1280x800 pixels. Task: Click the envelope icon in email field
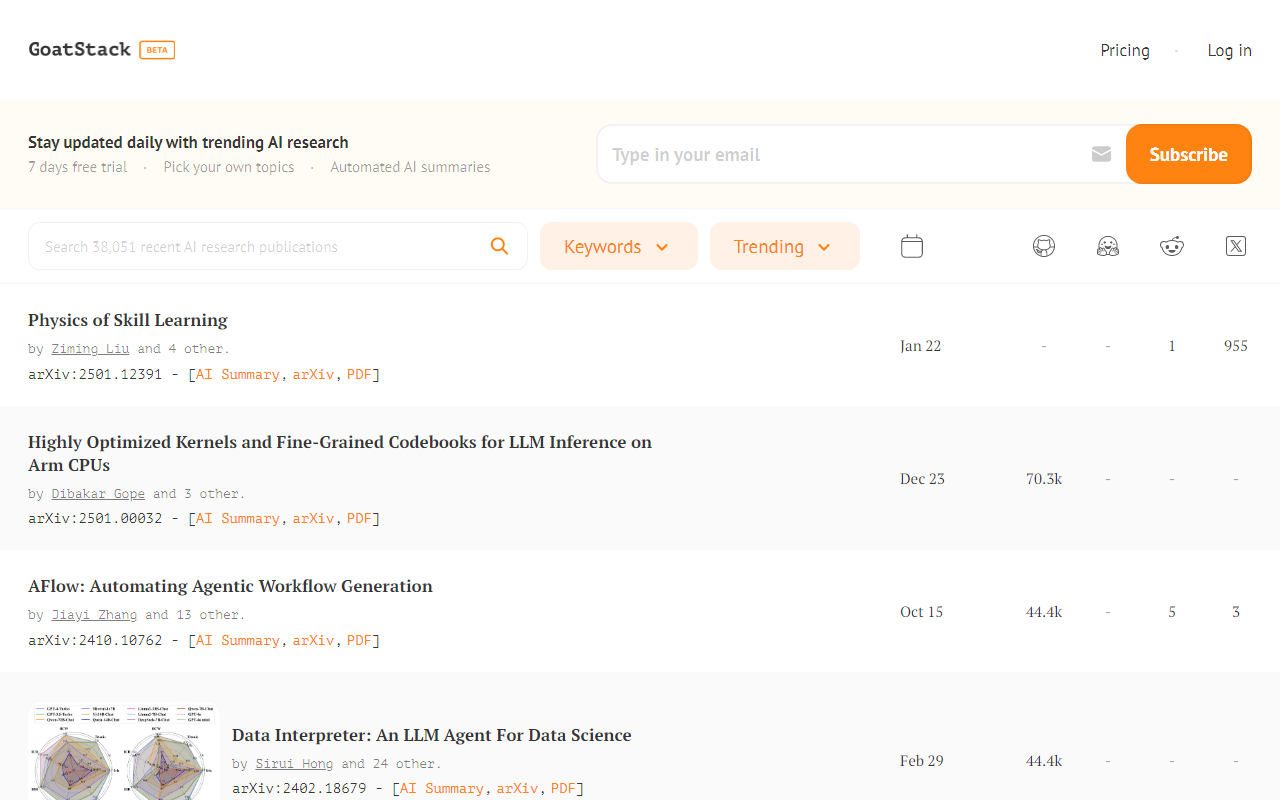click(1101, 154)
